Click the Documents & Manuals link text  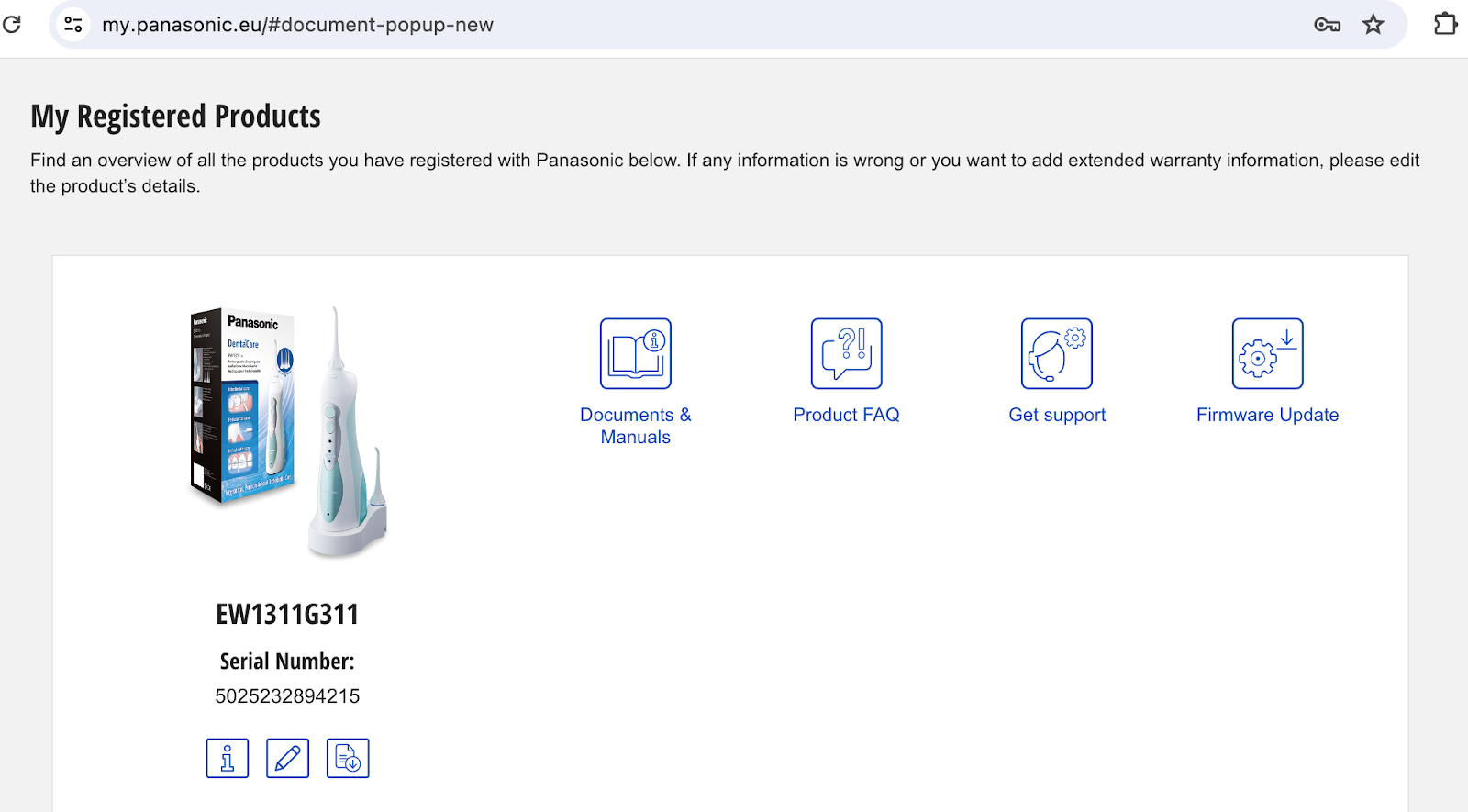tap(635, 426)
